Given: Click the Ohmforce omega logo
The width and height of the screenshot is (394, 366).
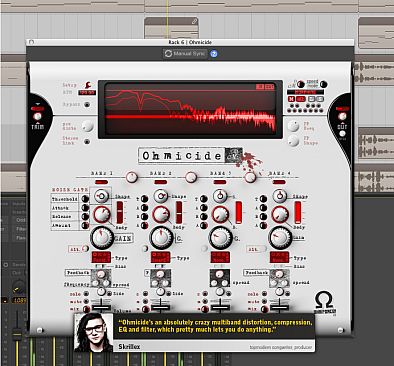Looking at the screenshot, I should (324, 302).
